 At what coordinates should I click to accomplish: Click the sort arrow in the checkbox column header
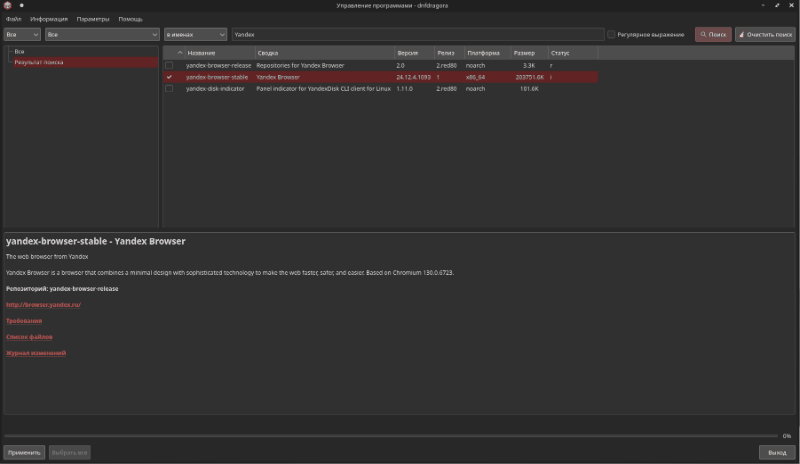(180, 53)
